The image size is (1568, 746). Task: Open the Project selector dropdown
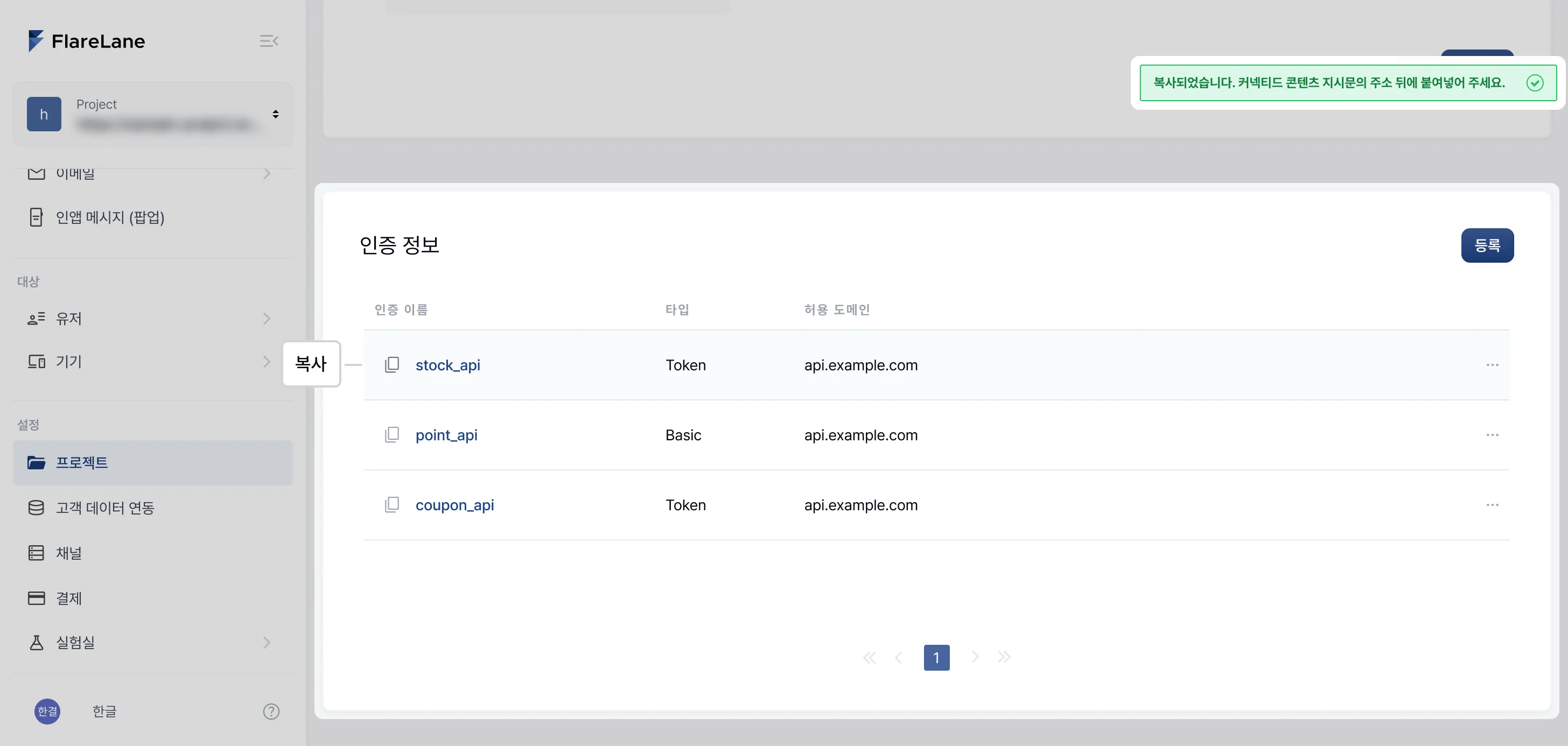tap(153, 115)
